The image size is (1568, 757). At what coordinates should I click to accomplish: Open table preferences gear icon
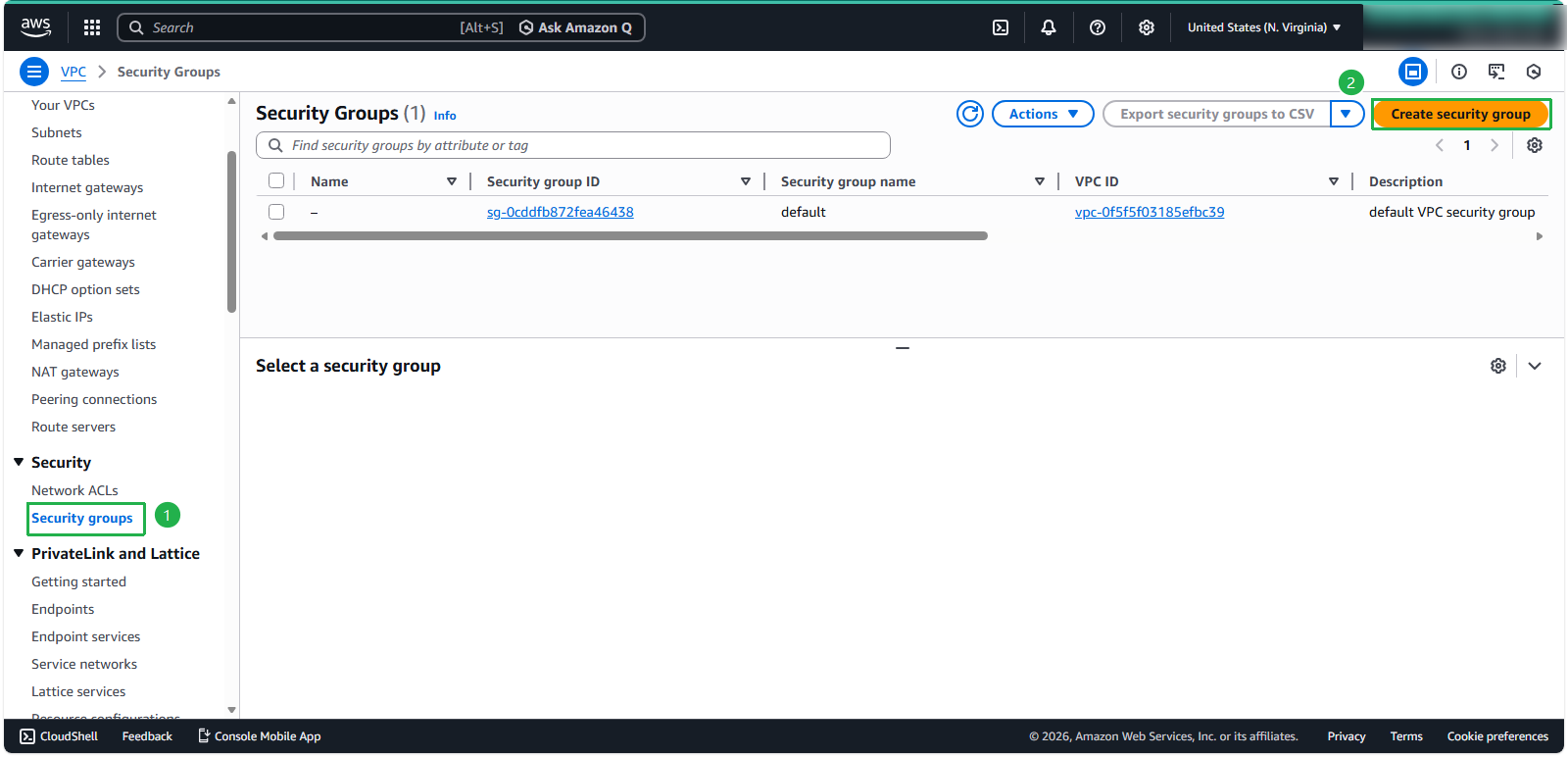[1535, 145]
